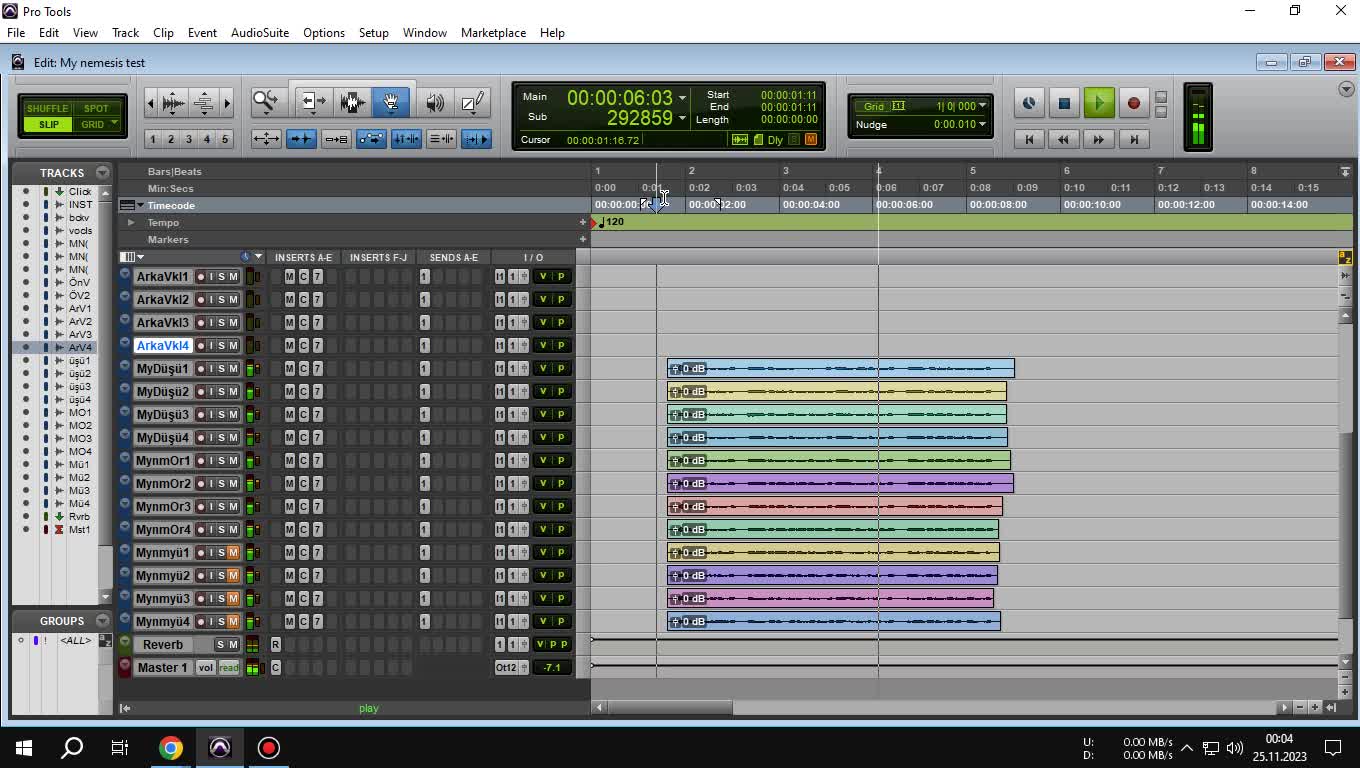This screenshot has width=1360, height=768.
Task: Enable Shuffle edit mode
Action: [x=47, y=108]
